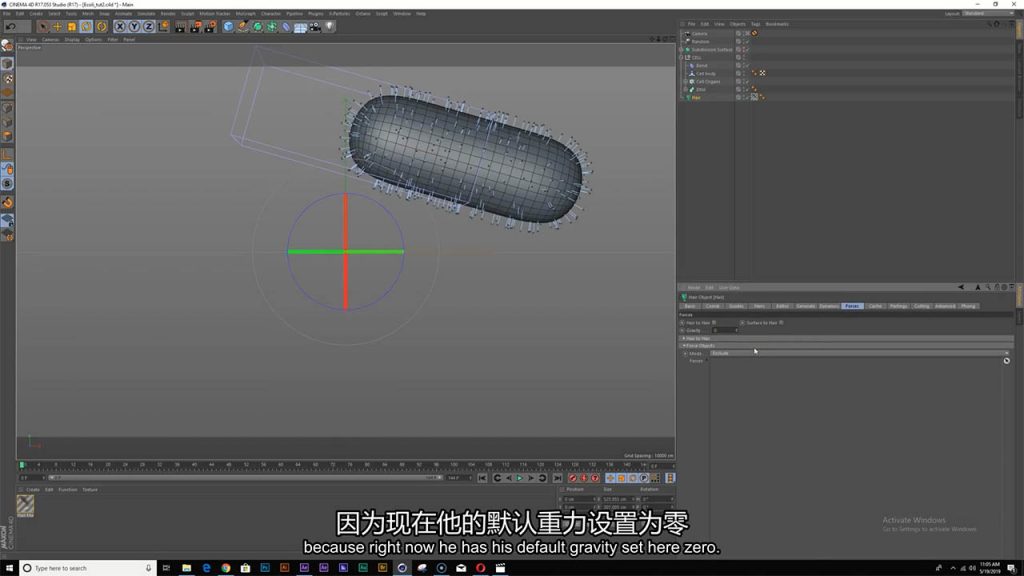Go to start of timeline
Image resolution: width=1024 pixels, height=576 pixels.
[x=482, y=478]
